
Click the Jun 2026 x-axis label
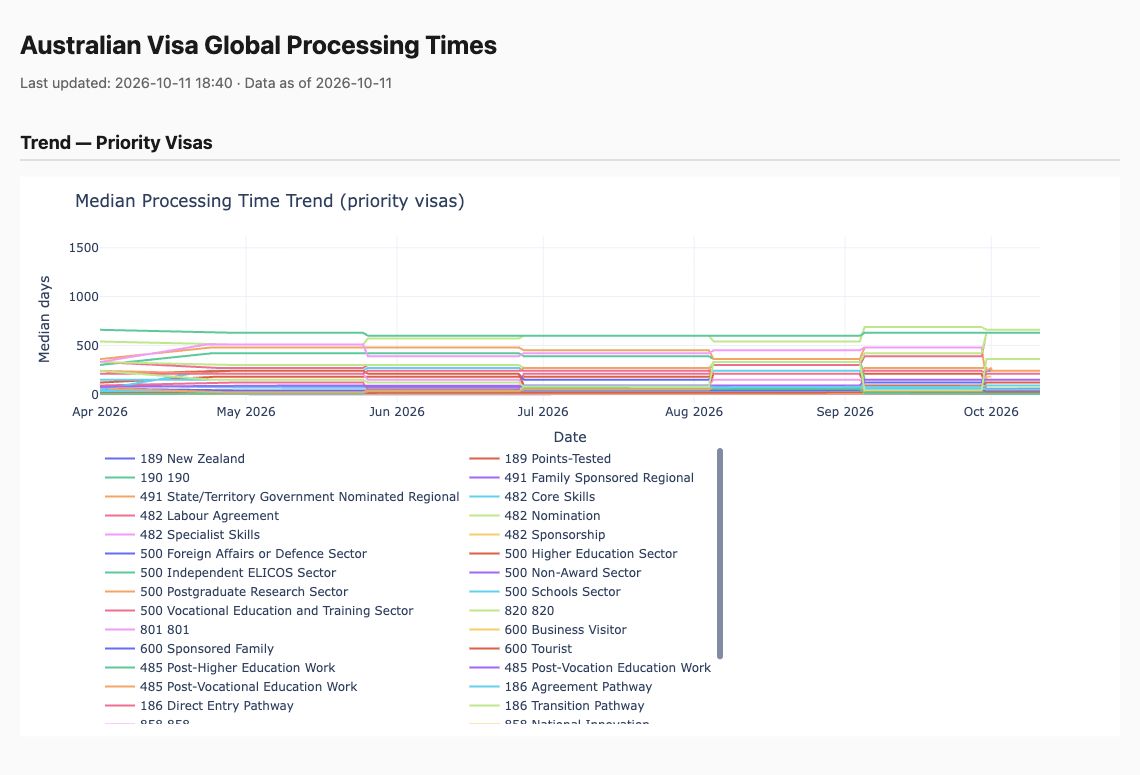tap(396, 411)
